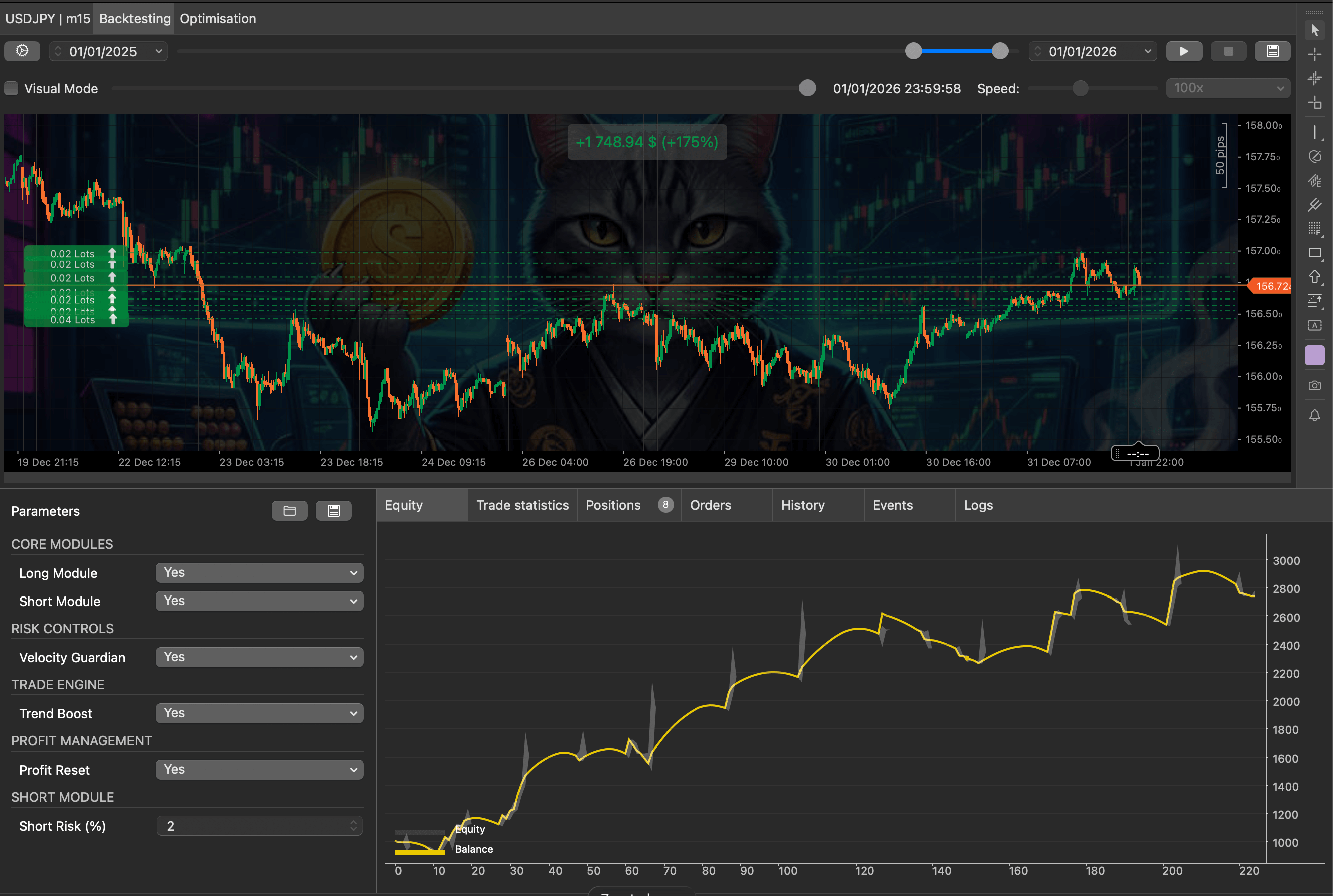Open backtesting settings via gear icon
1333x896 pixels.
(x=22, y=51)
